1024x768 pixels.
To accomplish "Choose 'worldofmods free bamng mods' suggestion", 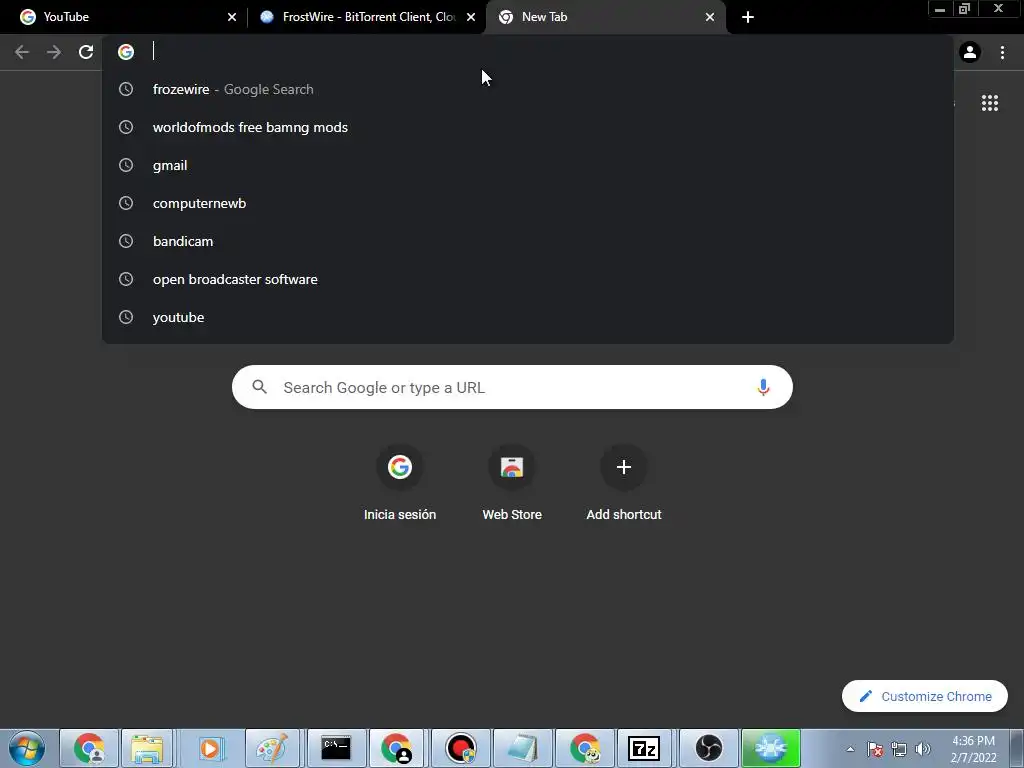I will pos(528,127).
